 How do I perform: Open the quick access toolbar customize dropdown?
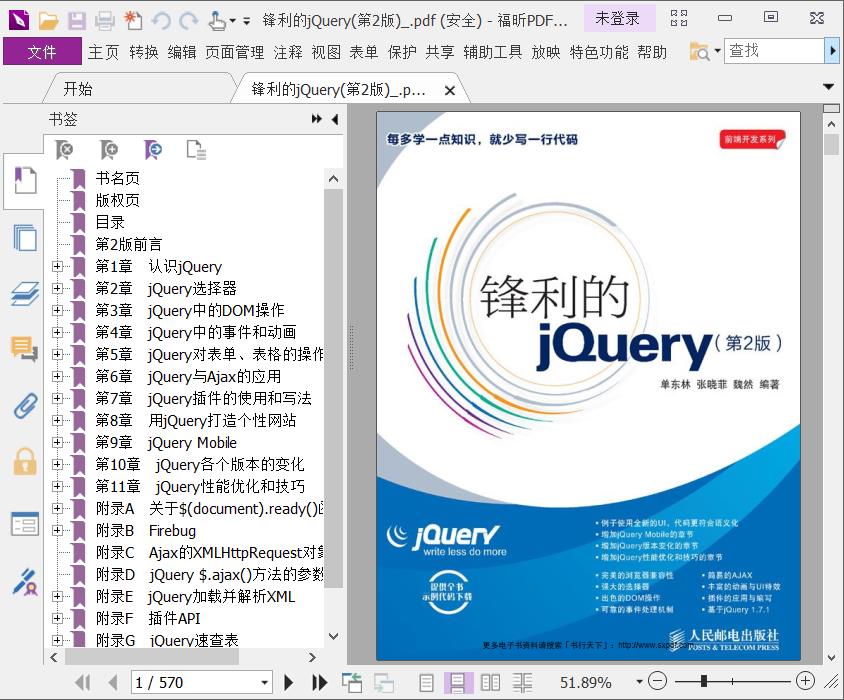247,22
